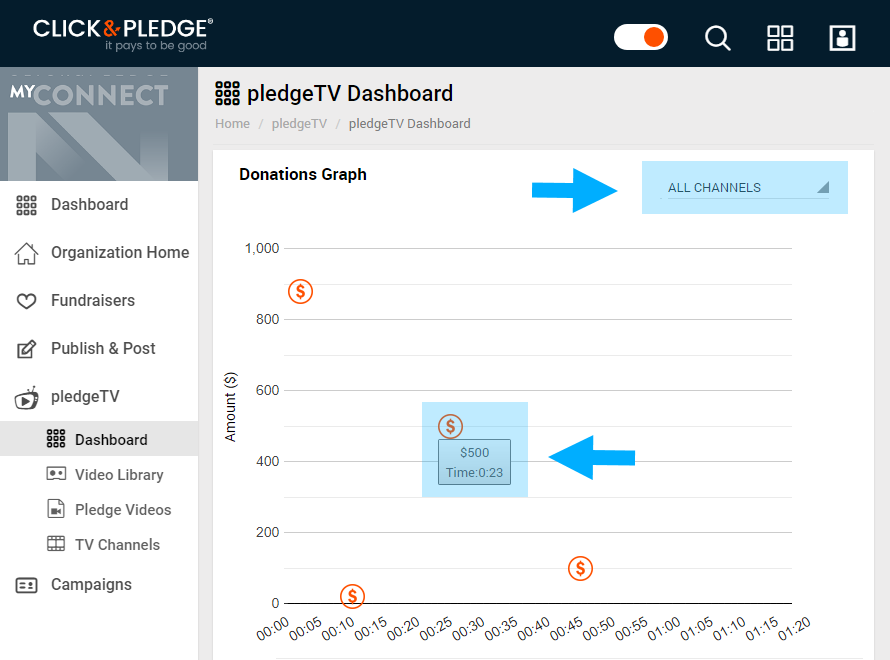Click the $500 Time:0:23 tooltip

pyautogui.click(x=474, y=462)
